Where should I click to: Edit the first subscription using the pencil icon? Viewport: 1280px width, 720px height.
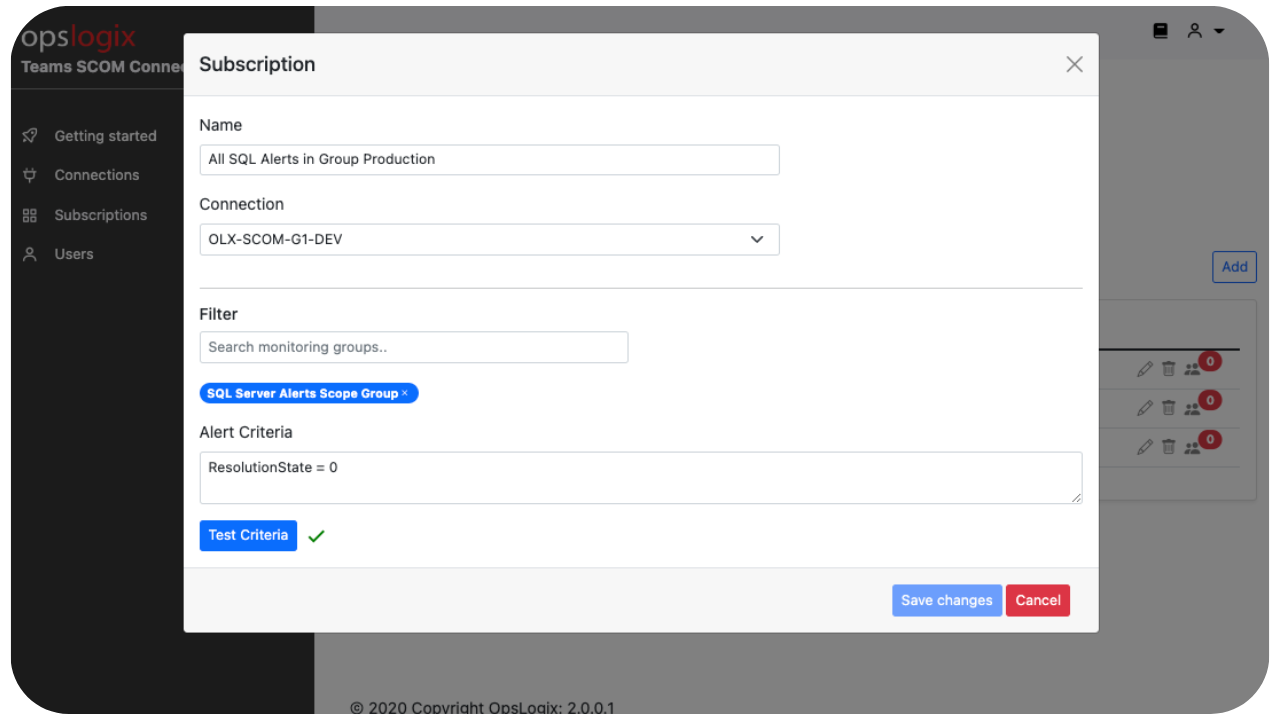[1145, 368]
